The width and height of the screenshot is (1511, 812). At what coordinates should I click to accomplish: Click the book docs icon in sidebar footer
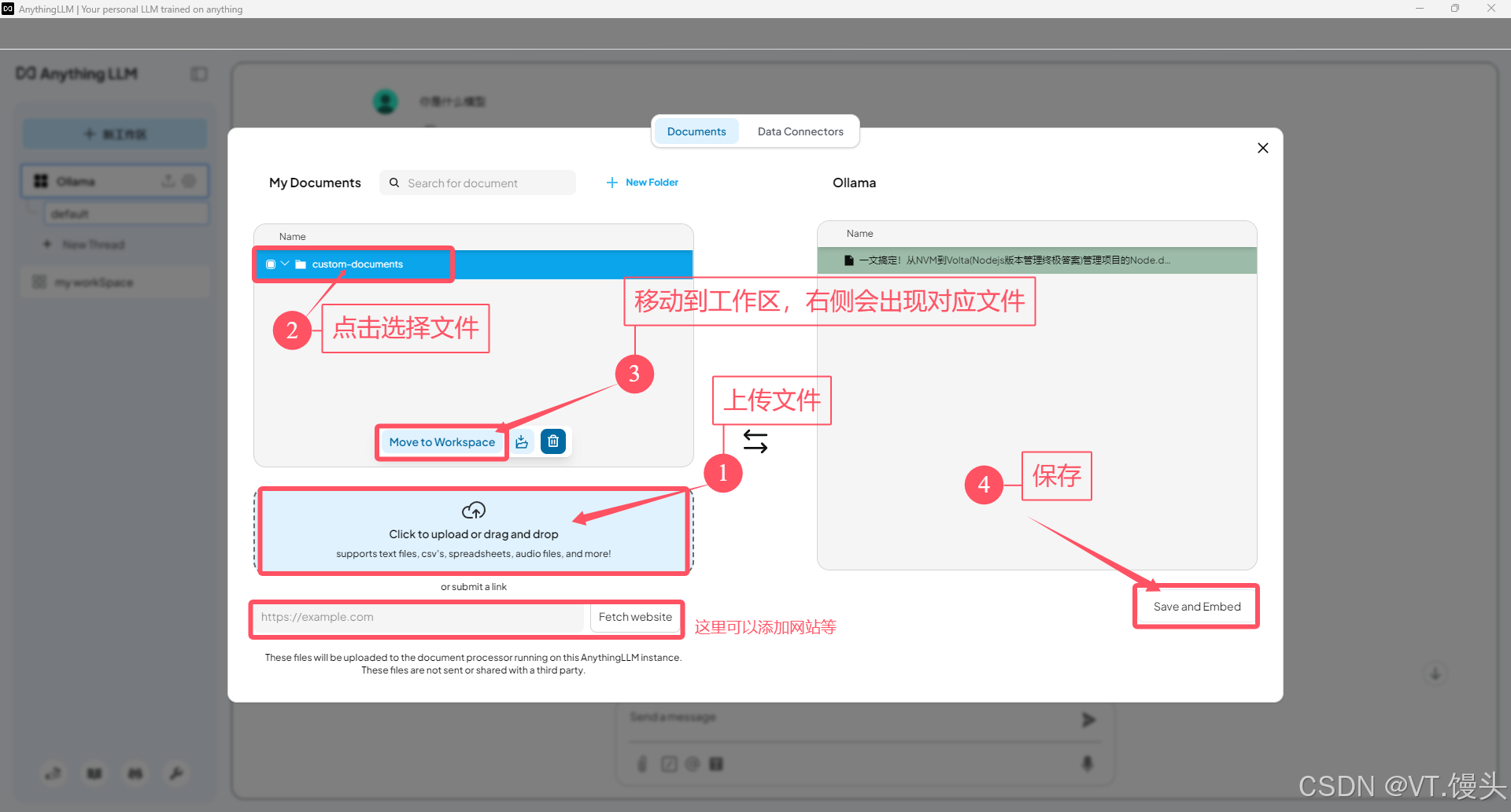pos(94,773)
